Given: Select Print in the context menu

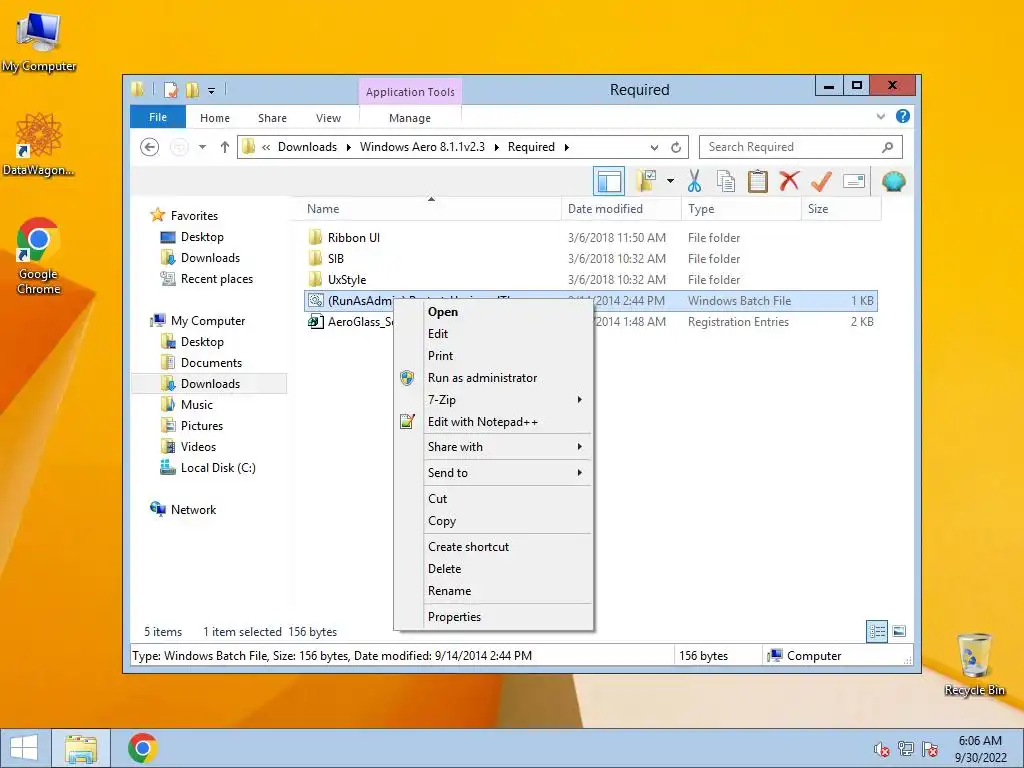Looking at the screenshot, I should pyautogui.click(x=494, y=356).
